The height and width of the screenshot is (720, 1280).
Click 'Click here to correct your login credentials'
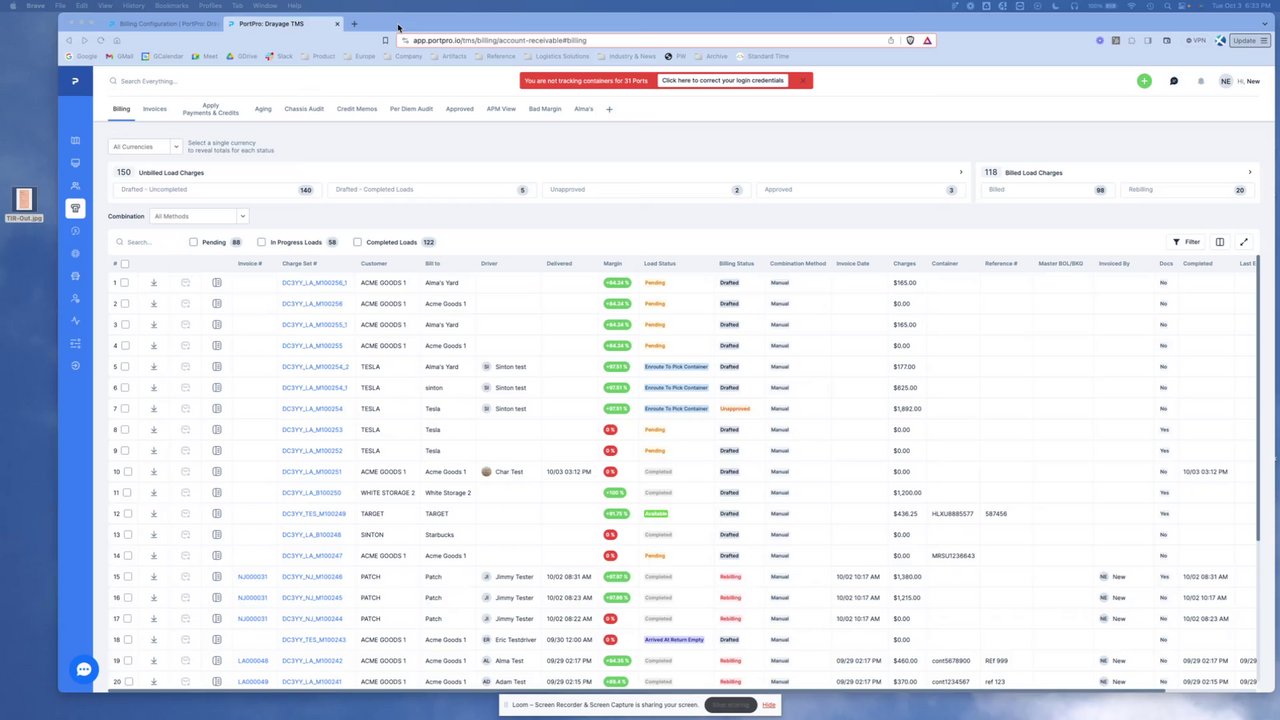[x=723, y=81]
